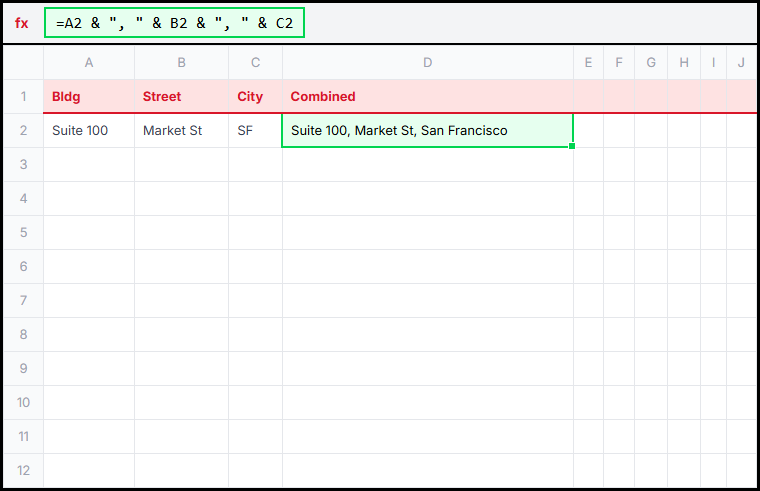The image size is (760, 491).
Task: Click the Street header cell
Action: tap(181, 97)
